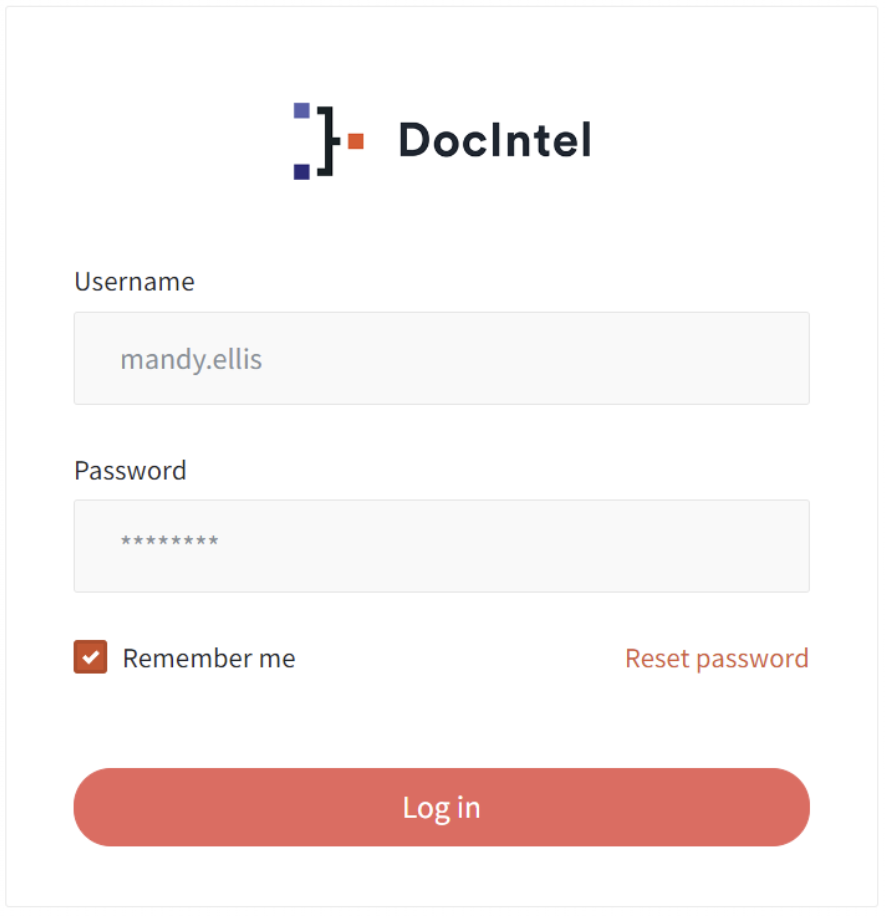Click the DocIntel brand header area
Viewport: 886px width, 916px height.
coord(440,140)
